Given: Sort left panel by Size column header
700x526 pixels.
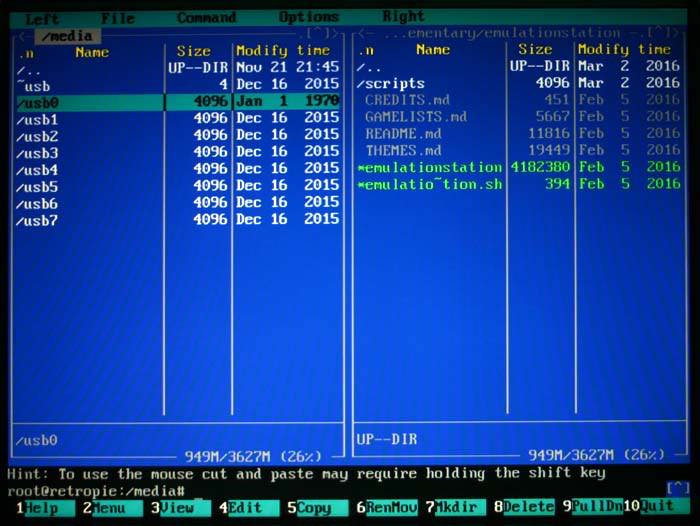Looking at the screenshot, I should point(193,51).
